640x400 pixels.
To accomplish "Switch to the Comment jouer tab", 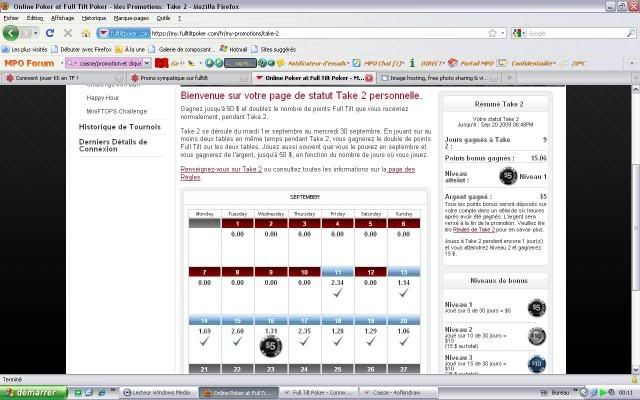I will click(x=63, y=78).
